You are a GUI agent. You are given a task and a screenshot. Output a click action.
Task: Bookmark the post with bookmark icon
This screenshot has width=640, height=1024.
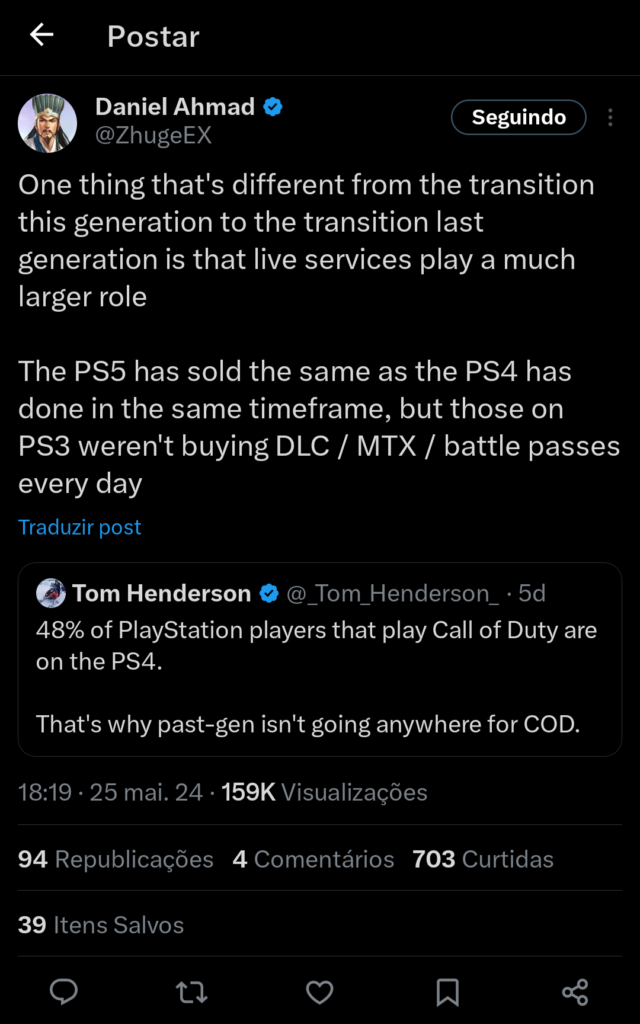tap(447, 991)
